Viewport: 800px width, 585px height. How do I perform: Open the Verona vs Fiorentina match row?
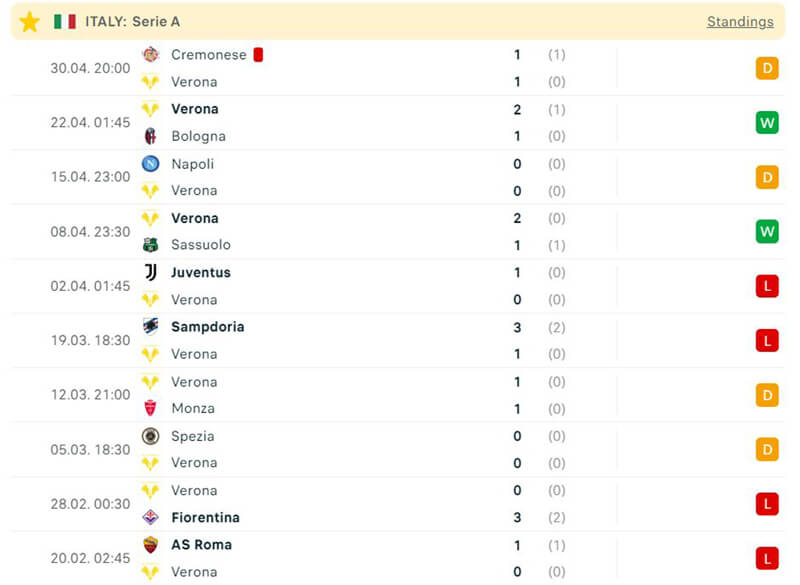point(400,504)
